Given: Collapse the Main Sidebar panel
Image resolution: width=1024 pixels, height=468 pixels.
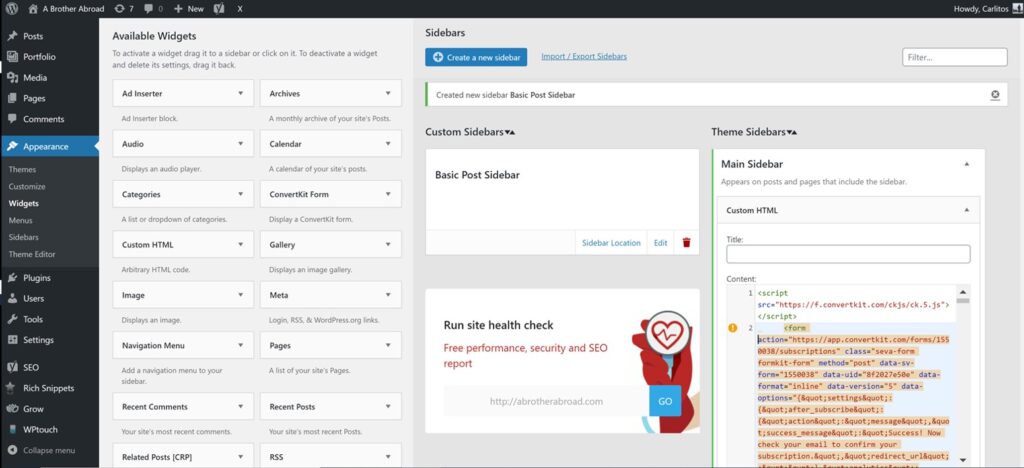Looking at the screenshot, I should click(967, 164).
